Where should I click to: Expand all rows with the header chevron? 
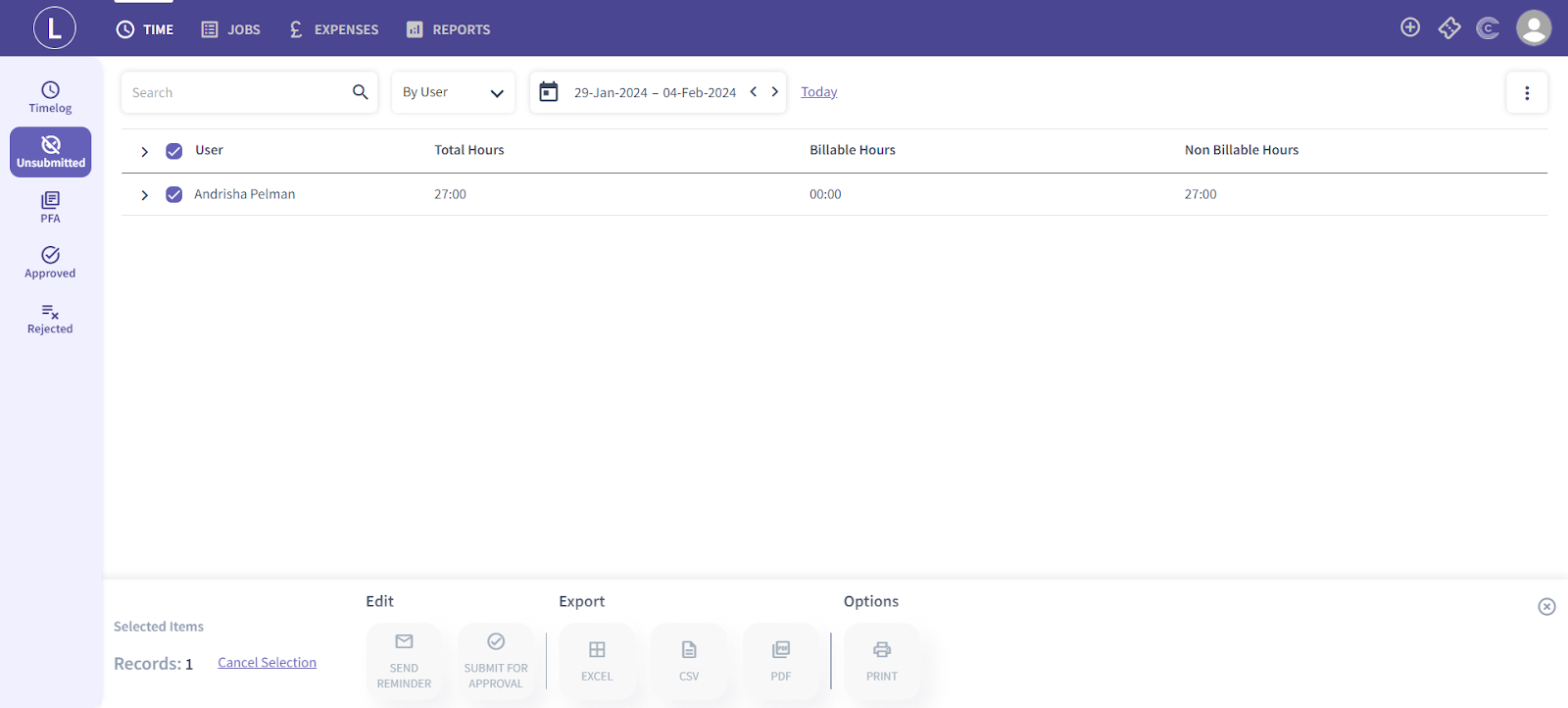click(x=145, y=151)
